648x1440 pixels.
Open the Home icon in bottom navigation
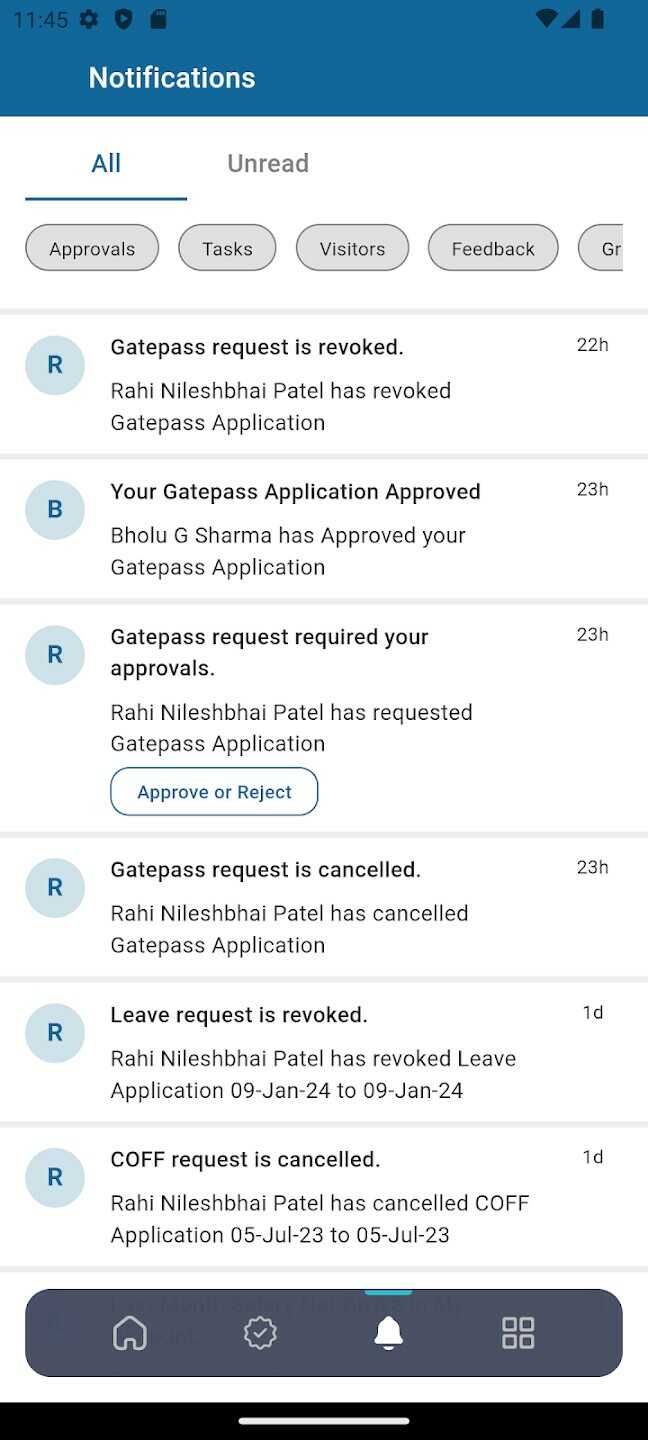(x=130, y=1332)
